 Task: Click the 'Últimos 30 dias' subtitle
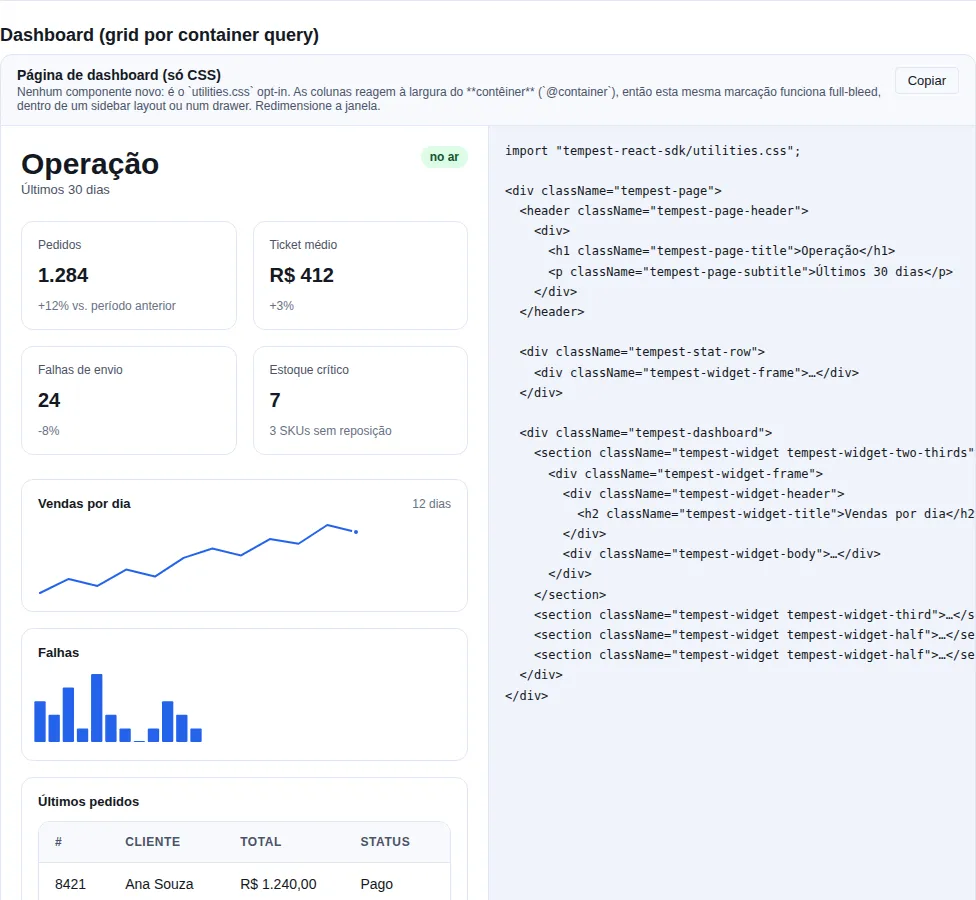coord(65,190)
